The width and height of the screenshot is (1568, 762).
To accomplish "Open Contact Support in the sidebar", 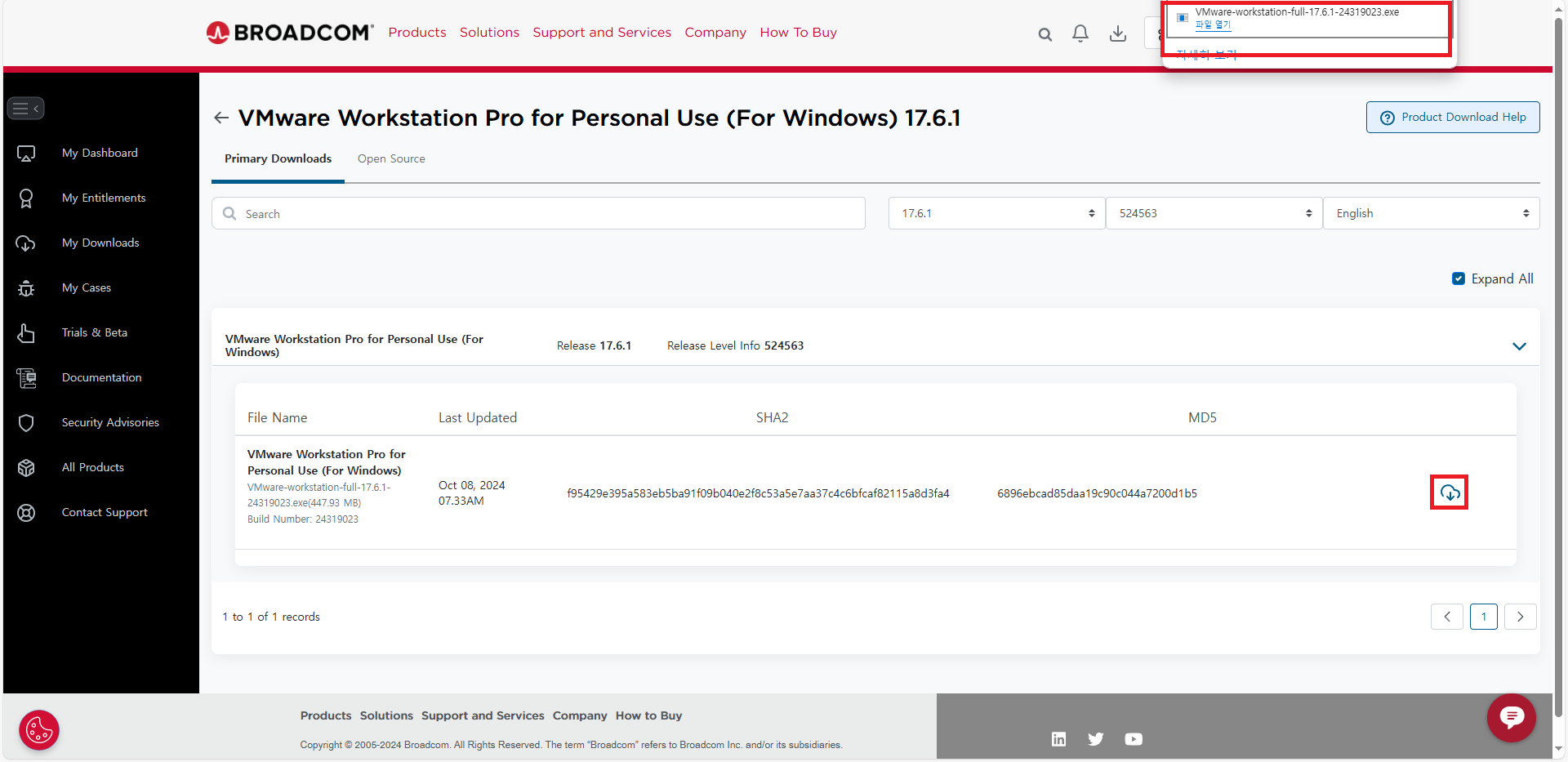I will (105, 512).
